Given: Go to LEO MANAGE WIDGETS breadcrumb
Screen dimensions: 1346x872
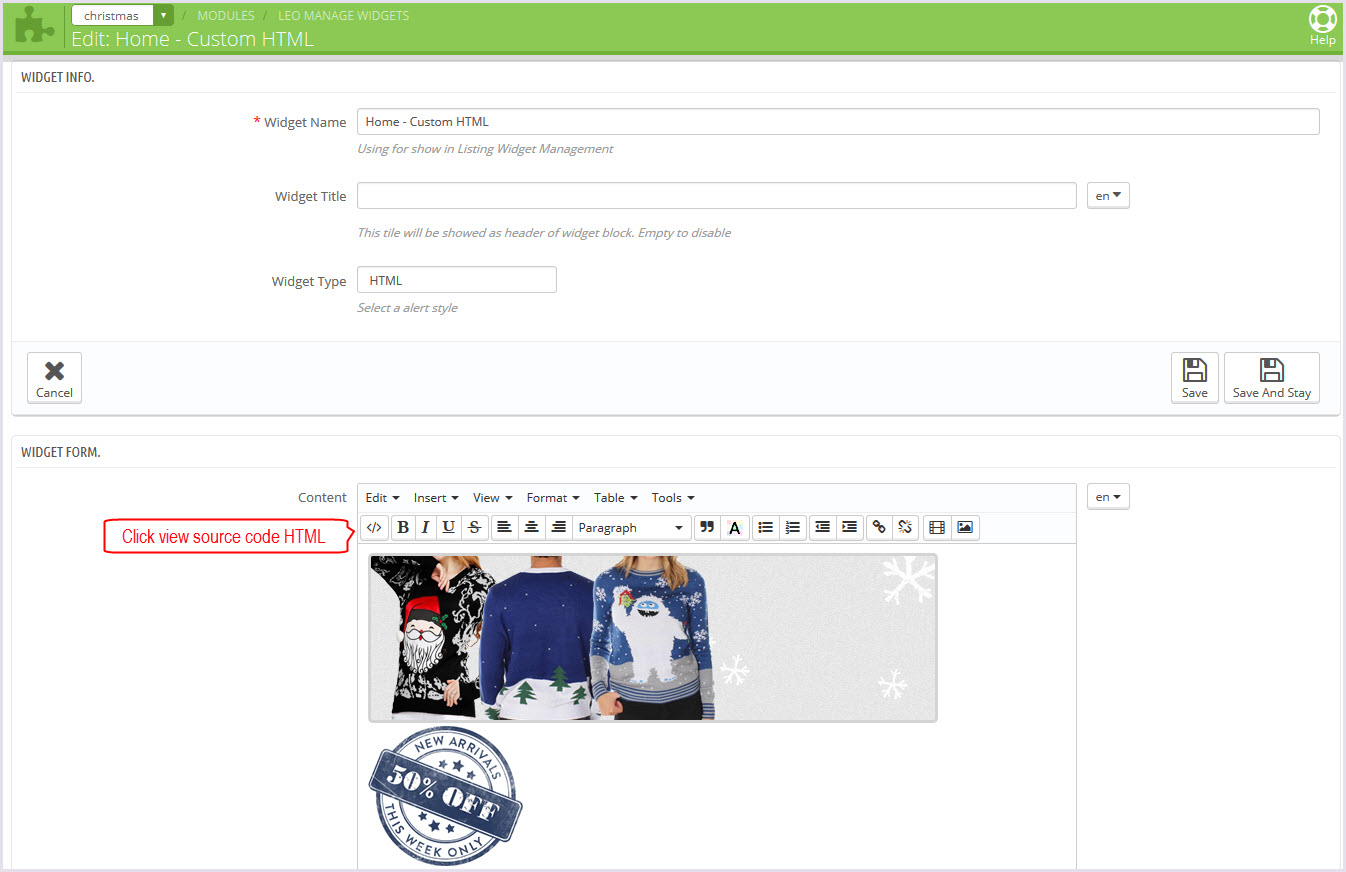Looking at the screenshot, I should tap(343, 15).
